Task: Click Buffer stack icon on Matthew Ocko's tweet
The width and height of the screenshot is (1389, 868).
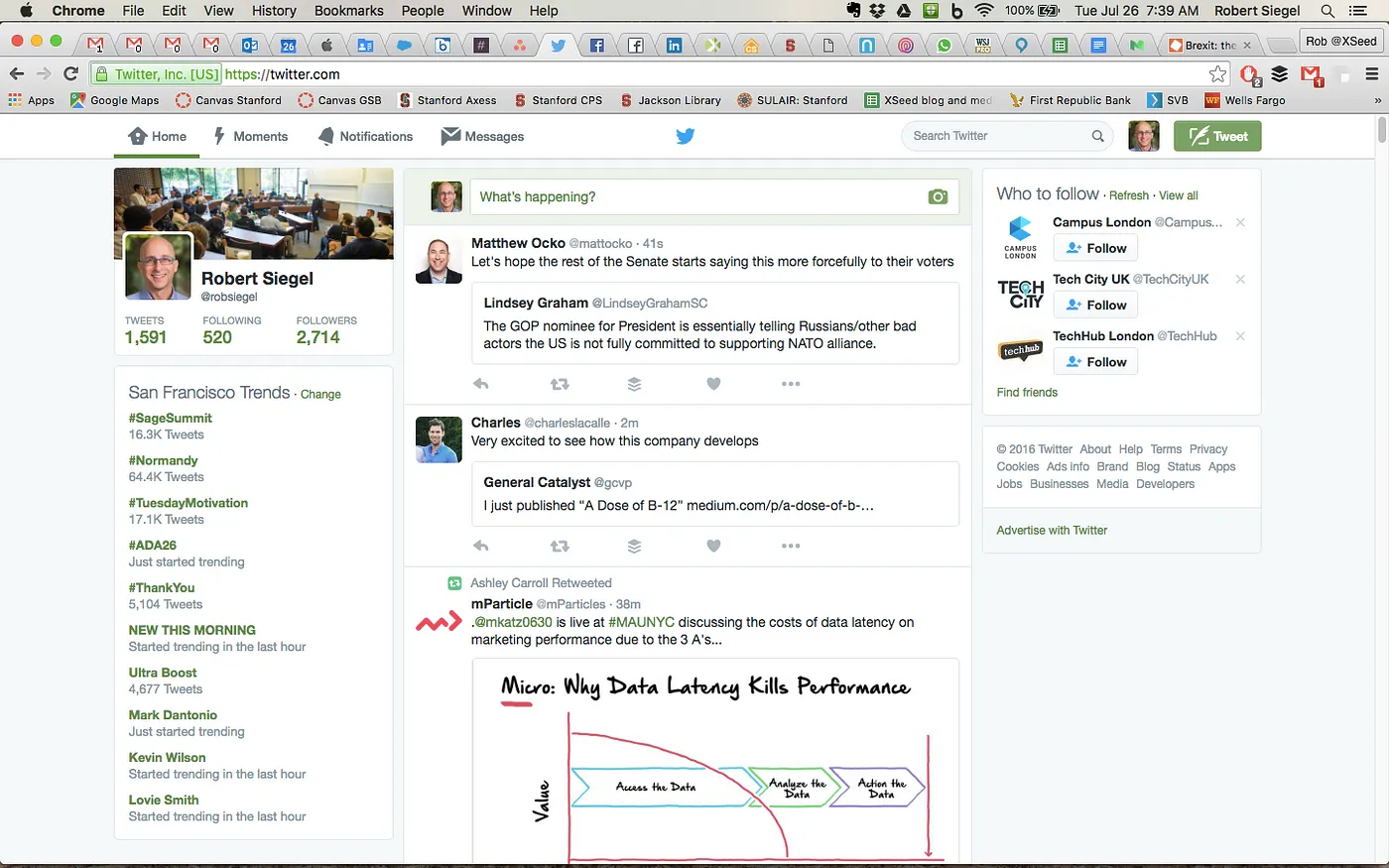Action: pos(634,384)
